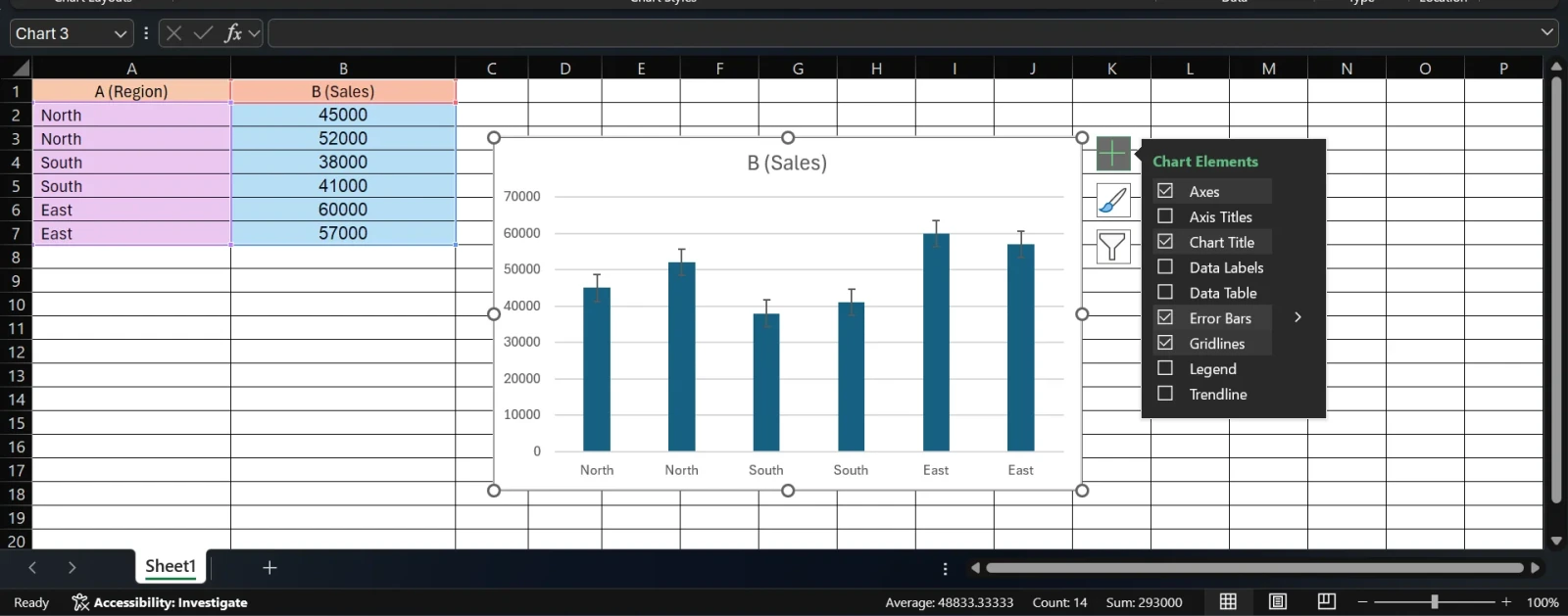Click the Average: 48833.33333 status entry
The height and width of the screenshot is (616, 1568).
click(x=949, y=602)
